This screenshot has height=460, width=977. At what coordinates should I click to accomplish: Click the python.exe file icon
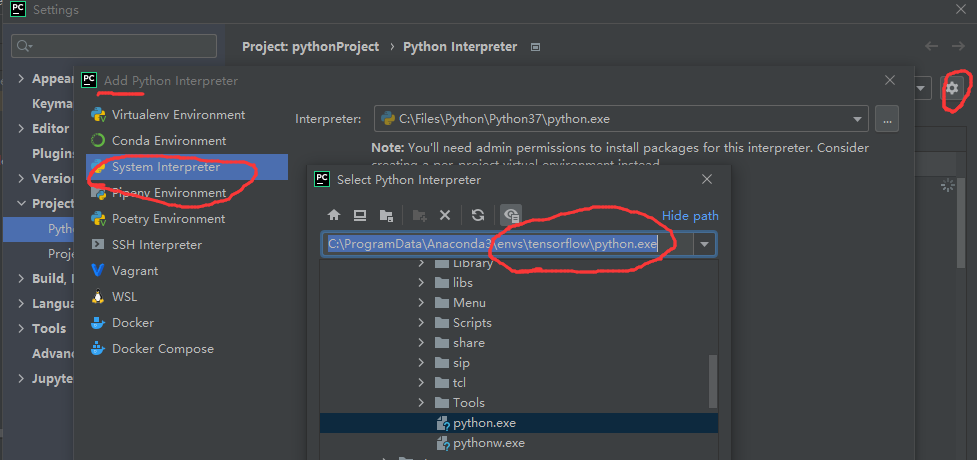point(442,423)
